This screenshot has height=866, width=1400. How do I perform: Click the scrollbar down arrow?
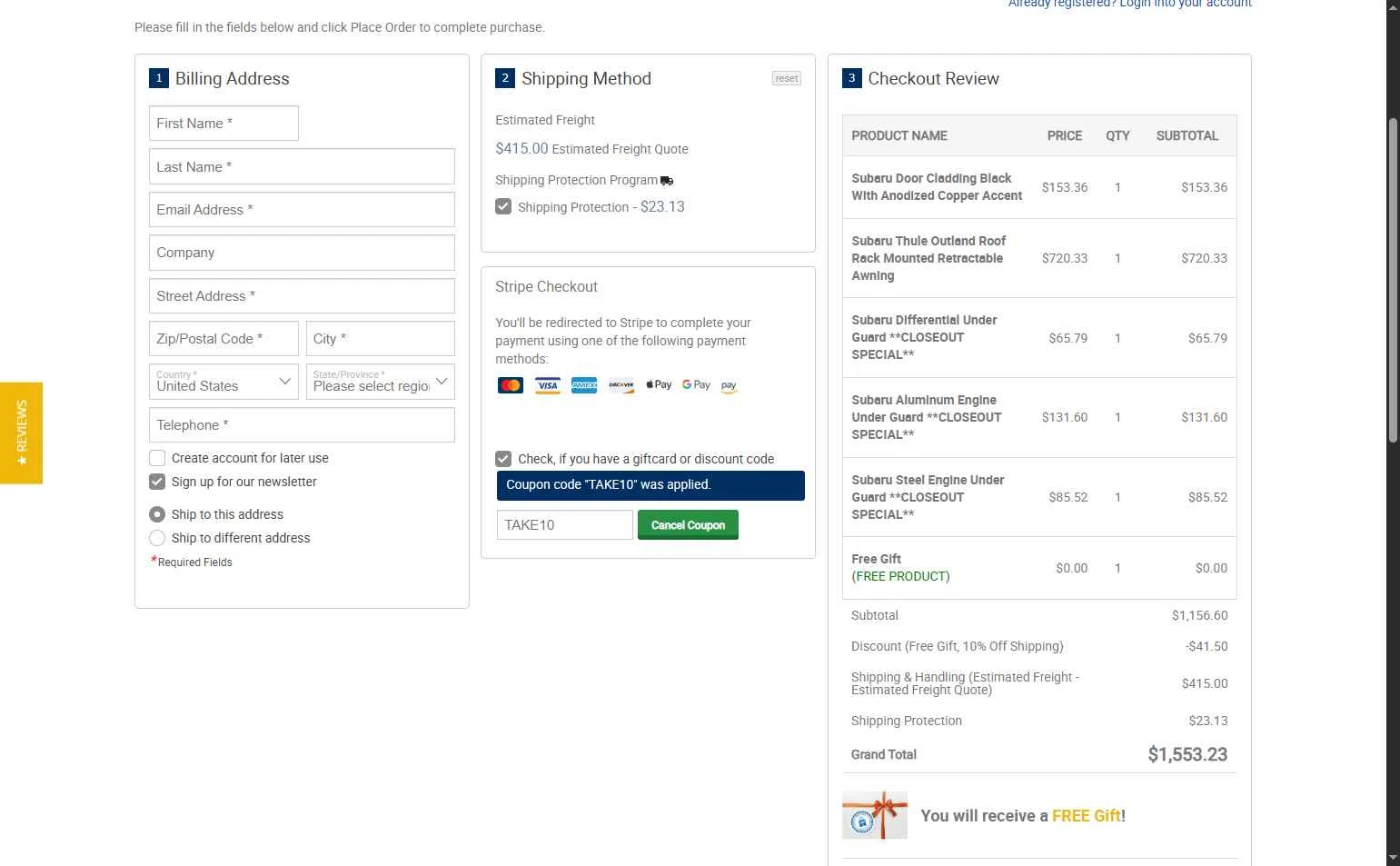(x=1393, y=857)
